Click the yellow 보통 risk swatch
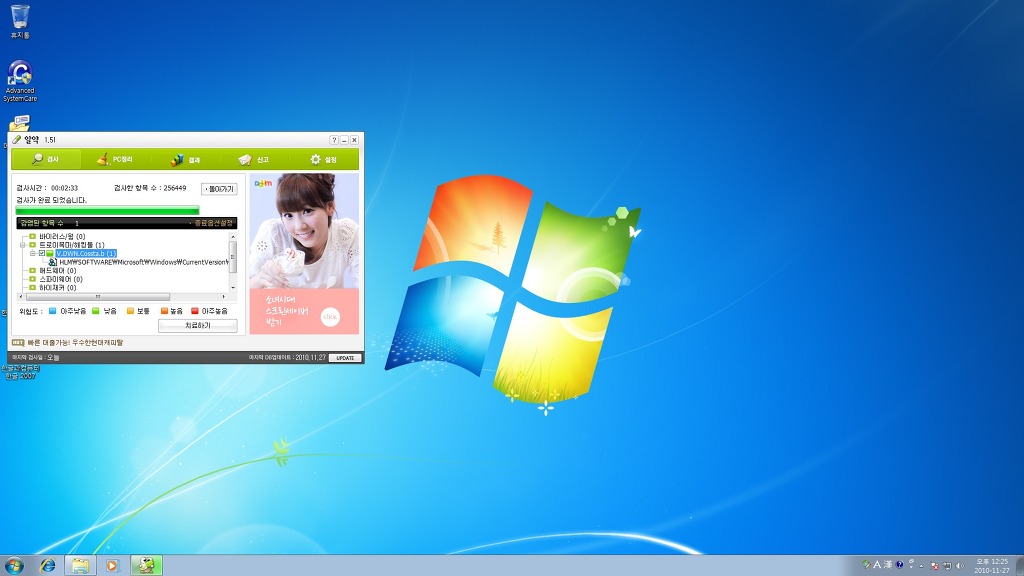 [x=130, y=311]
